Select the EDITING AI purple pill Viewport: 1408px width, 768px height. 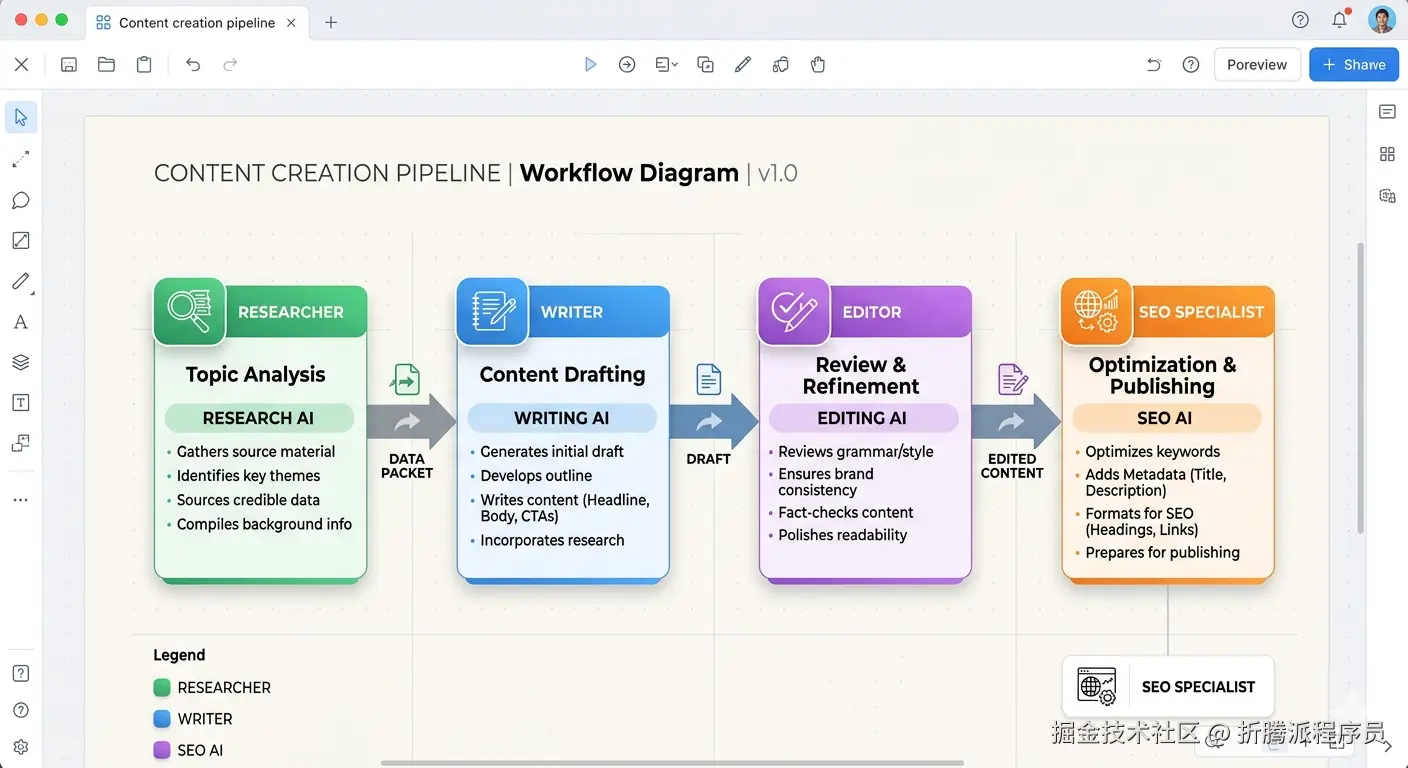pyautogui.click(x=863, y=418)
